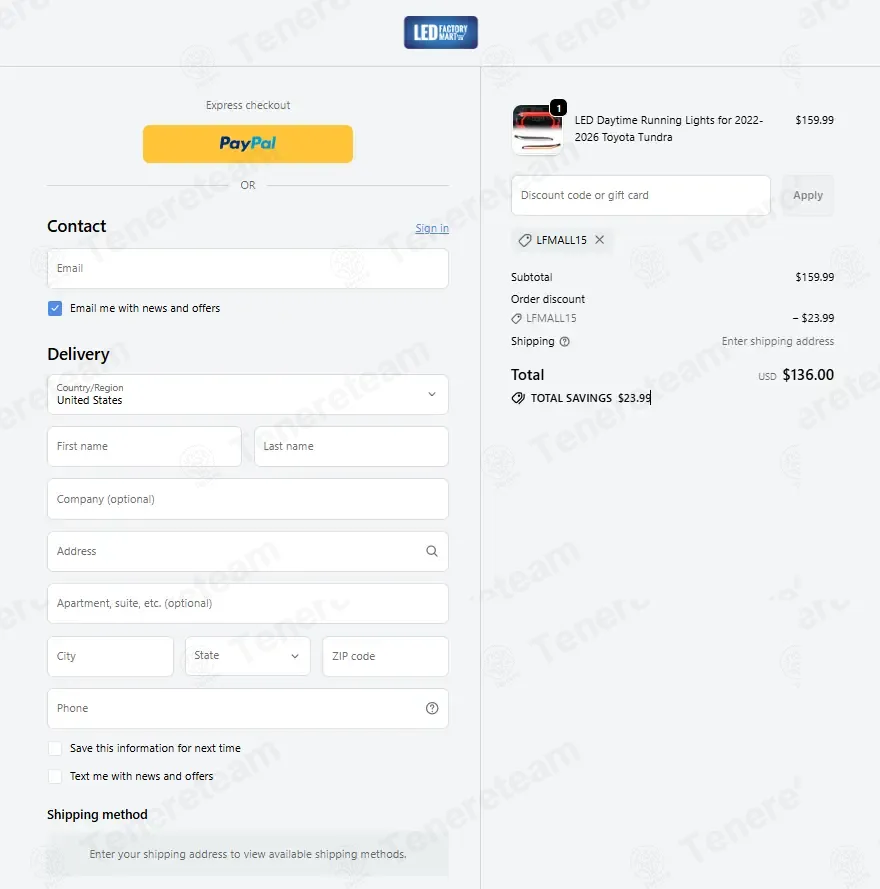Click the Enter shipping address text
The image size is (880, 889).
point(777,341)
